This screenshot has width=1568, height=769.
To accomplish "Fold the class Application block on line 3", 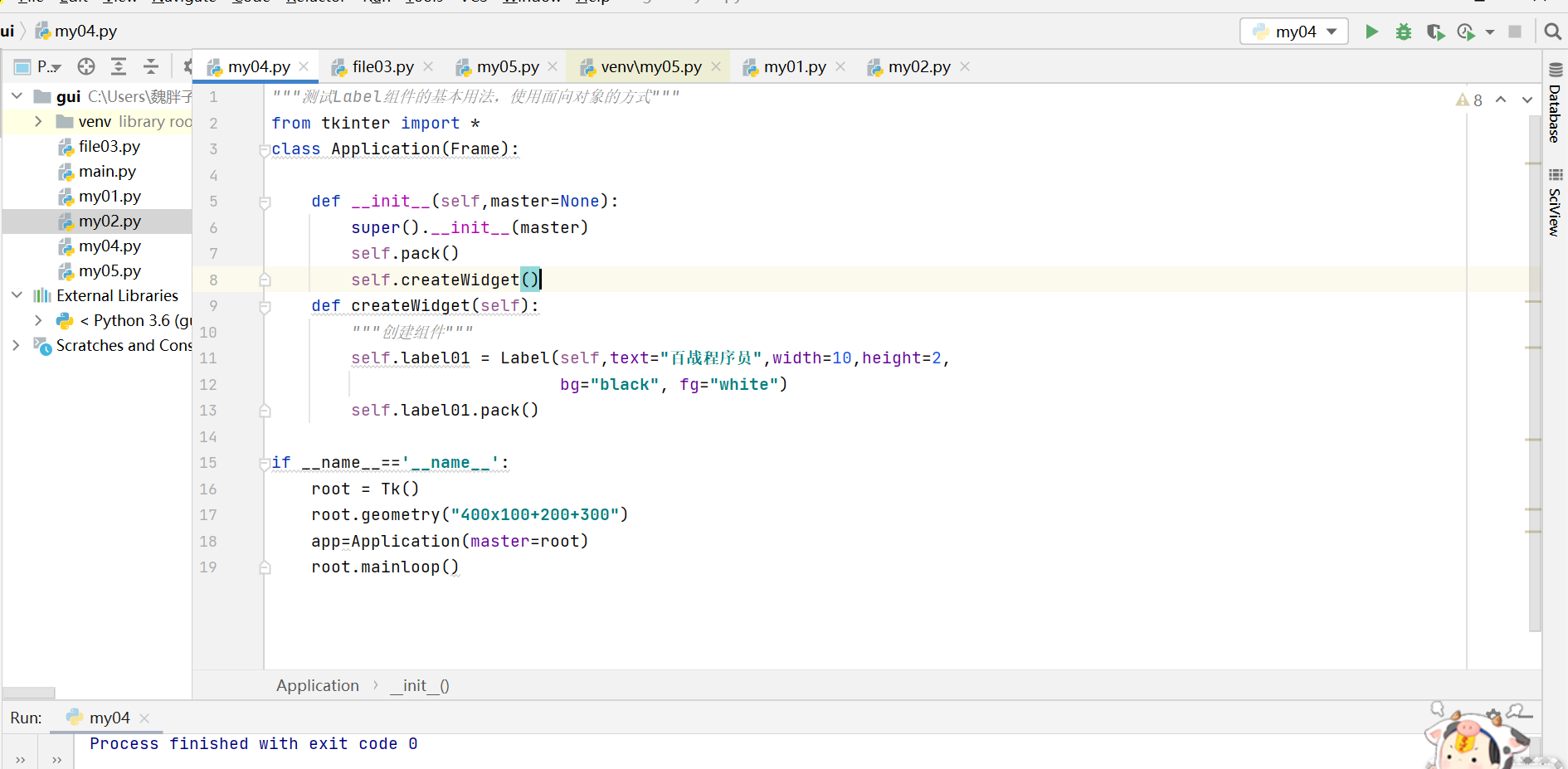I will pyautogui.click(x=265, y=150).
